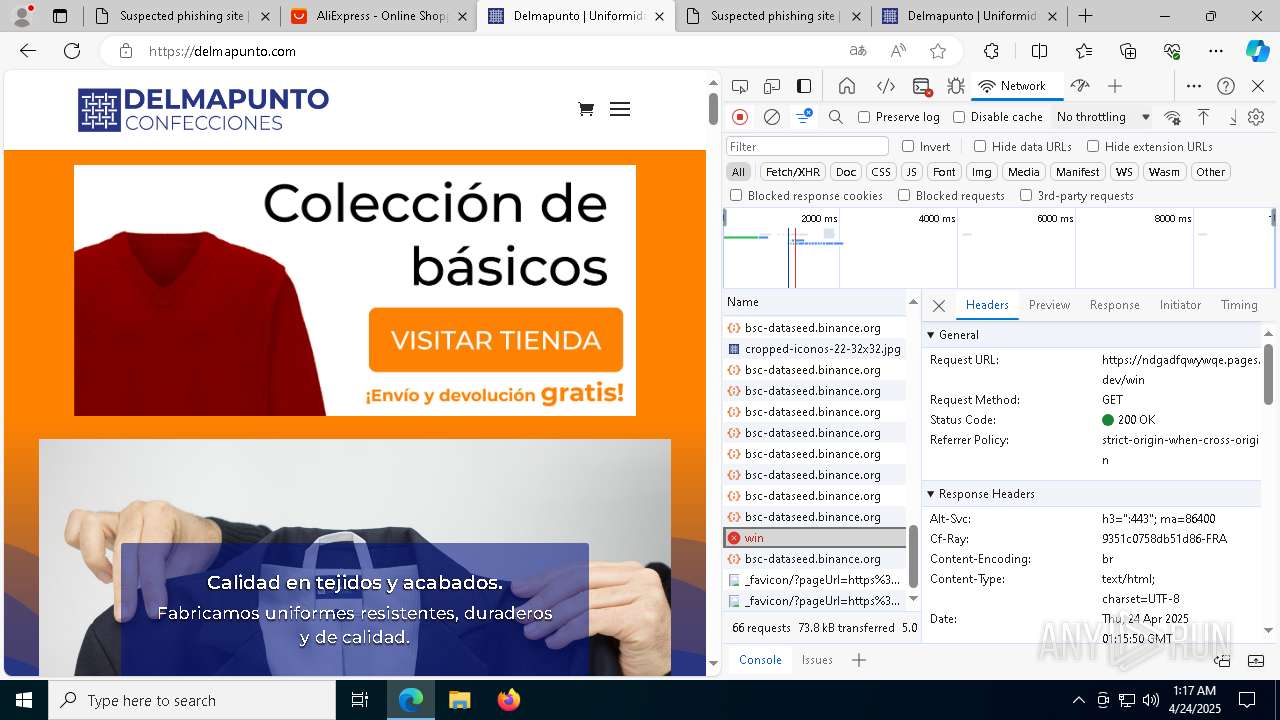The width and height of the screenshot is (1280, 720).
Task: Switch to AliExpress browser tab
Action: [x=378, y=16]
